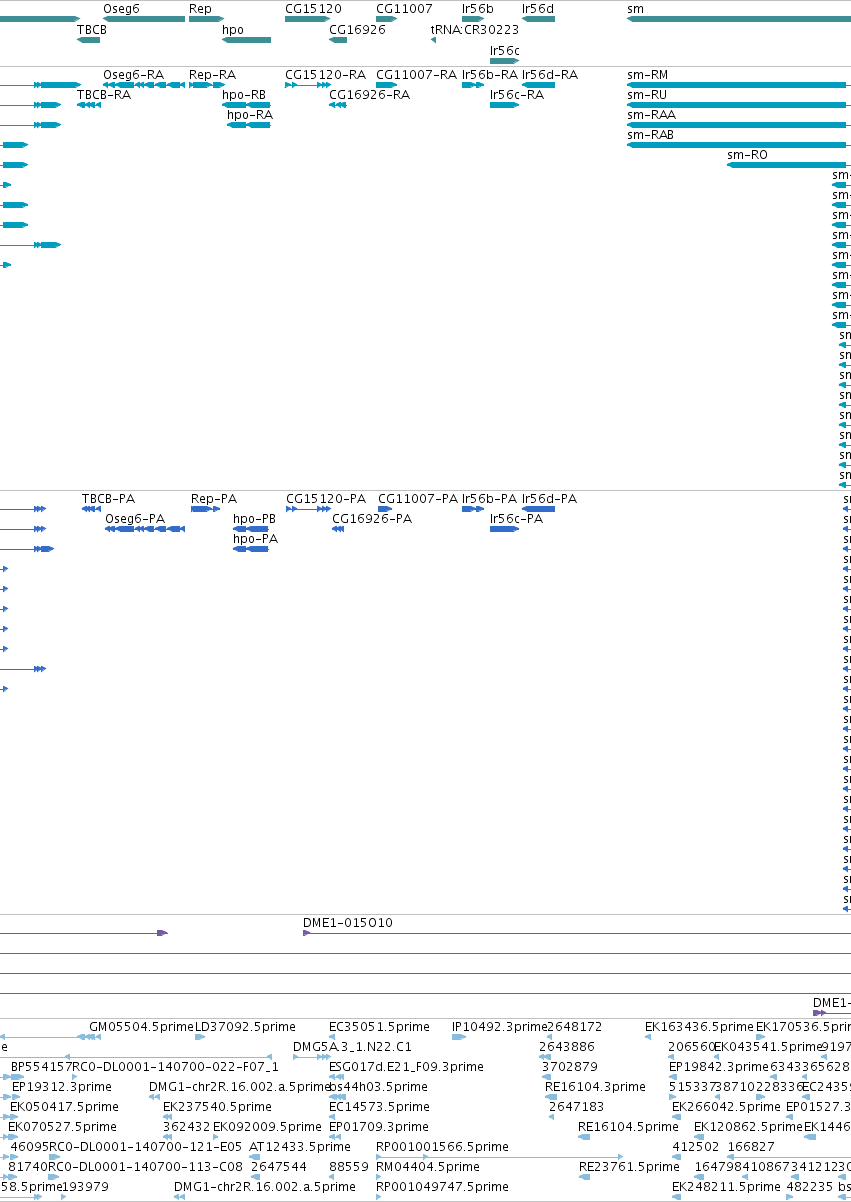The height and width of the screenshot is (1202, 851).
Task: Click the hpo gene feature
Action: [x=246, y=41]
